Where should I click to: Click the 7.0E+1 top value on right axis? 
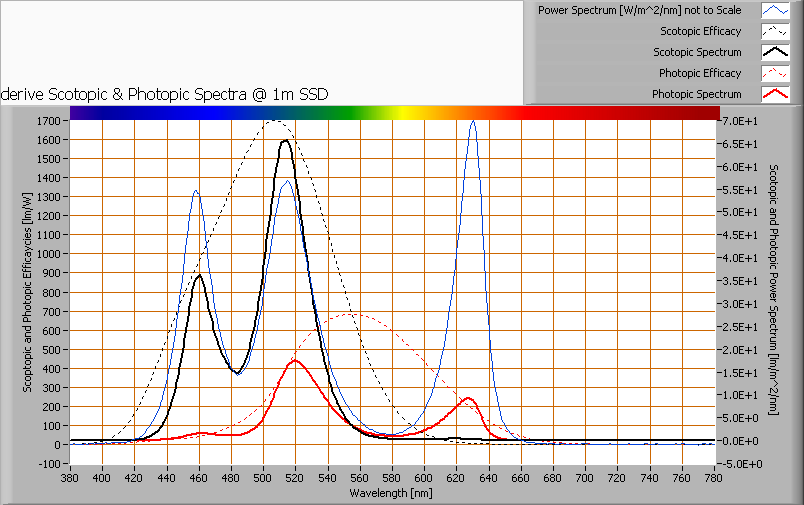click(x=740, y=121)
